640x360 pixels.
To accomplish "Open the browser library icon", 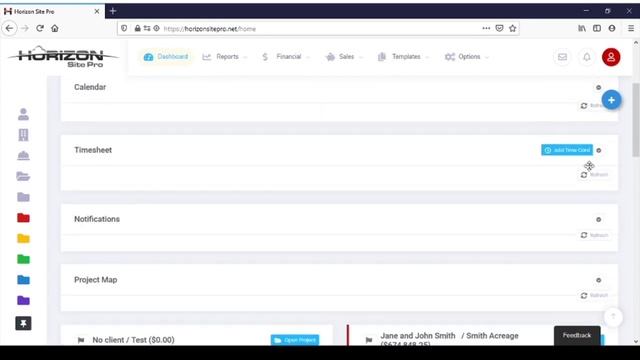I will click(x=582, y=28).
